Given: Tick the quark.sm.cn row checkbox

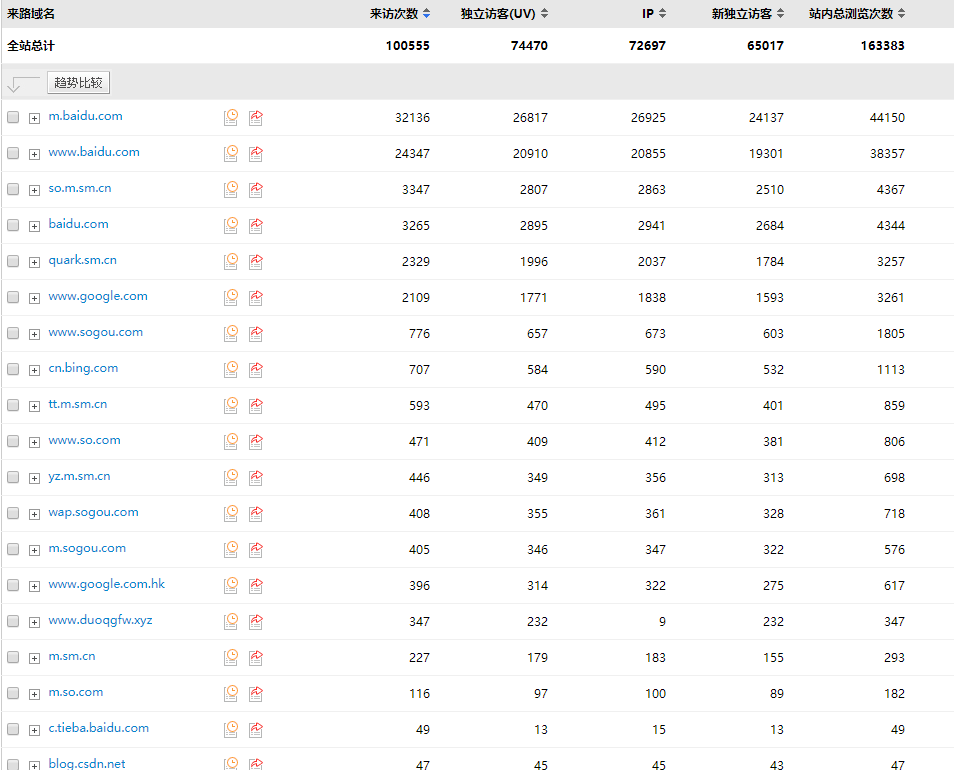Looking at the screenshot, I should tap(13, 260).
